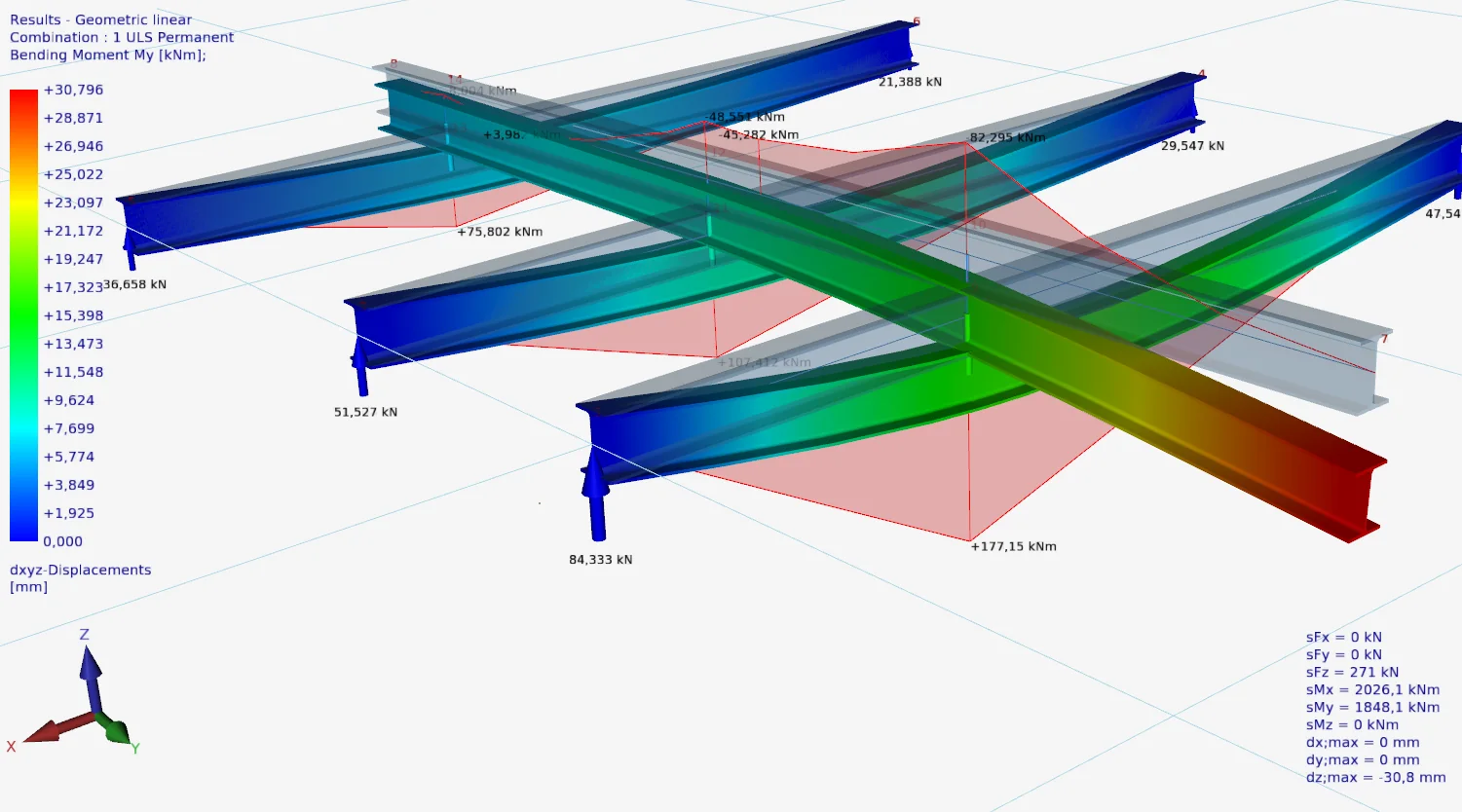Click the red end of the rainbow beam
This screenshot has height=812, width=1462.
(1349, 497)
